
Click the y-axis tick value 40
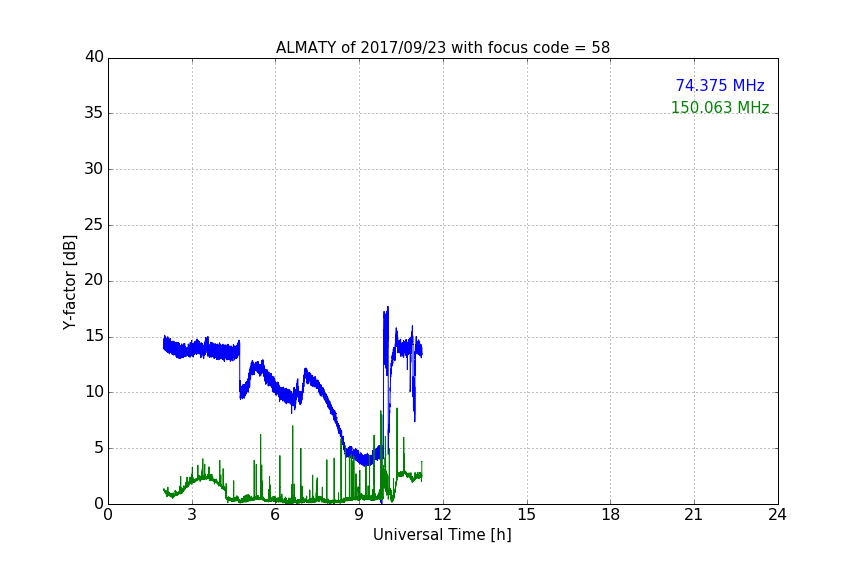[94, 57]
